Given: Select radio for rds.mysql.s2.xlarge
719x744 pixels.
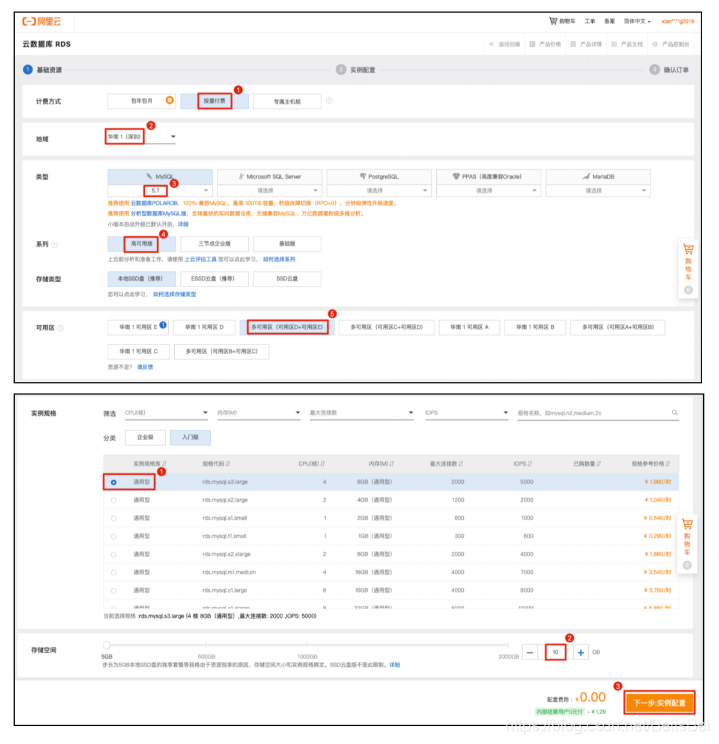Looking at the screenshot, I should [x=113, y=554].
